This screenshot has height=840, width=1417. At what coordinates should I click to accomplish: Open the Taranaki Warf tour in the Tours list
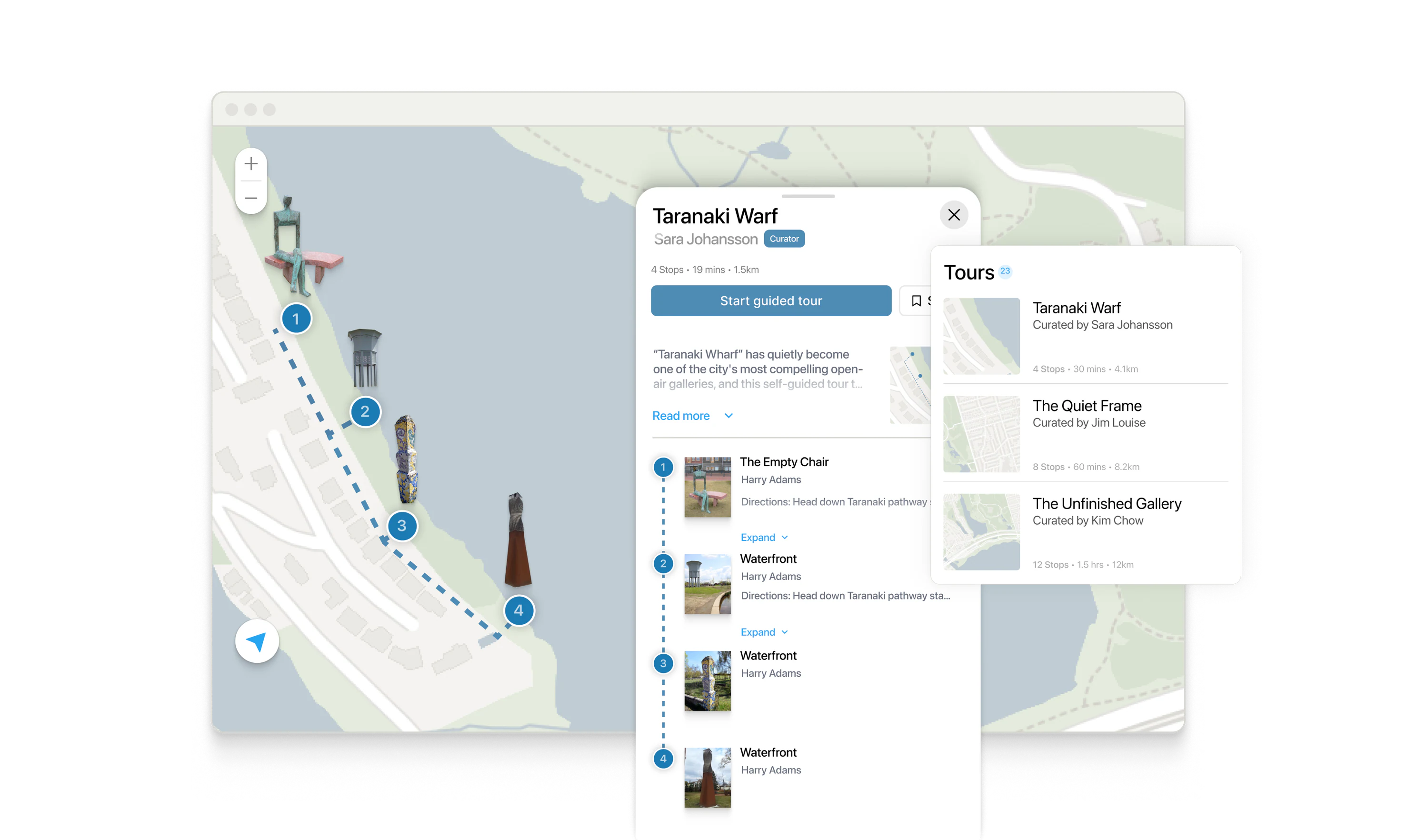click(1086, 336)
